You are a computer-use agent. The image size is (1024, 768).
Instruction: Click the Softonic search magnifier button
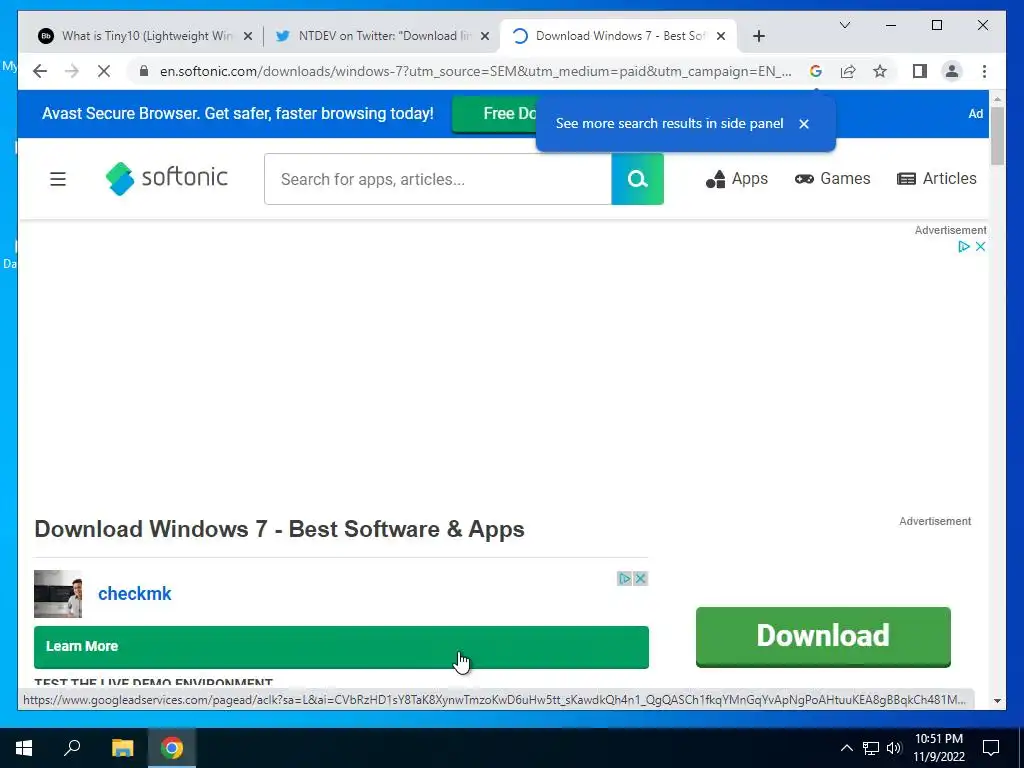(637, 179)
